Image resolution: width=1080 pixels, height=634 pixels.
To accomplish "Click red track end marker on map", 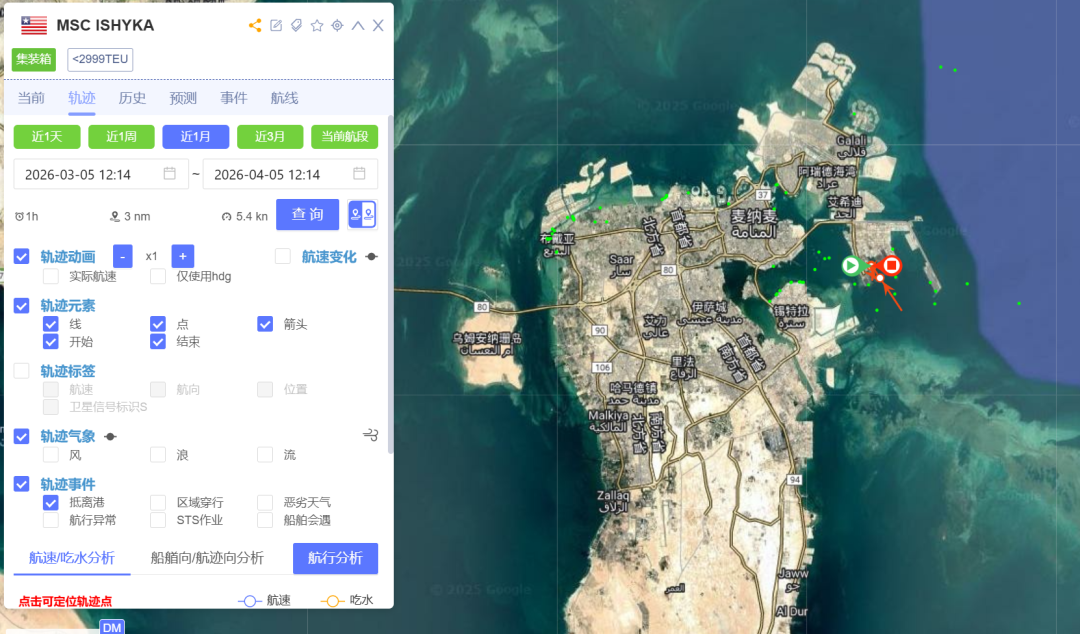I will [891, 265].
